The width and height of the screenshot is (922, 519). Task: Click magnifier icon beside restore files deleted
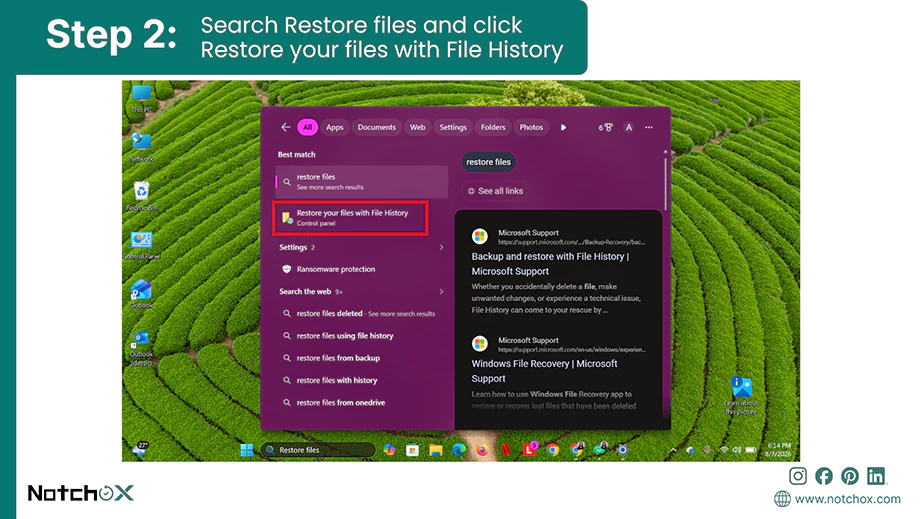(287, 314)
